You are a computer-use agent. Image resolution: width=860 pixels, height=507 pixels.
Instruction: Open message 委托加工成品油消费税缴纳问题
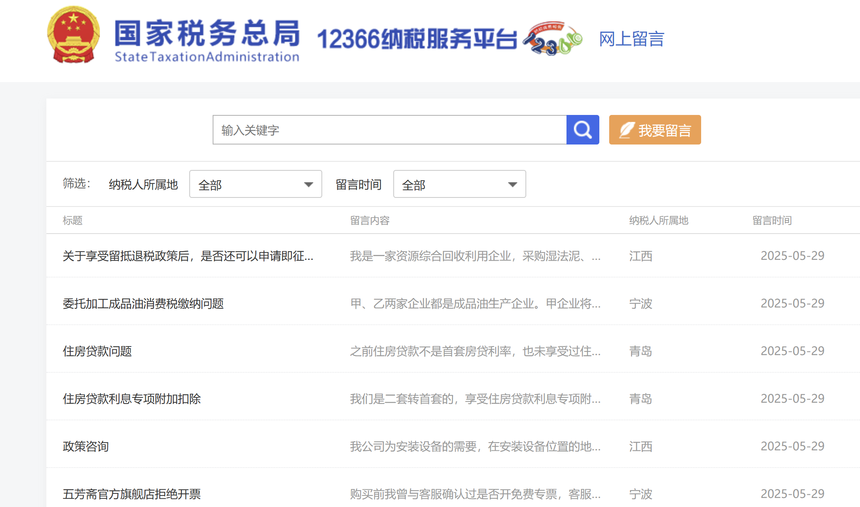(x=143, y=304)
